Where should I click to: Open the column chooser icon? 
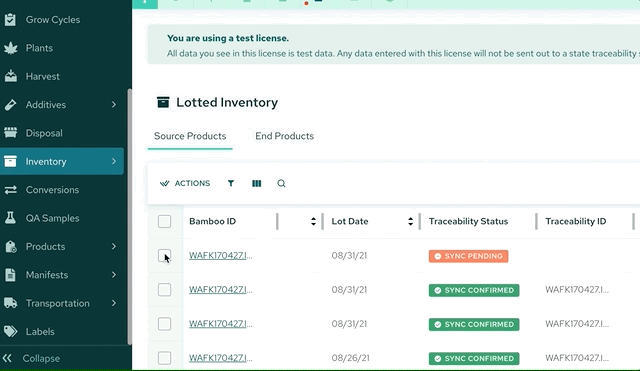point(257,183)
